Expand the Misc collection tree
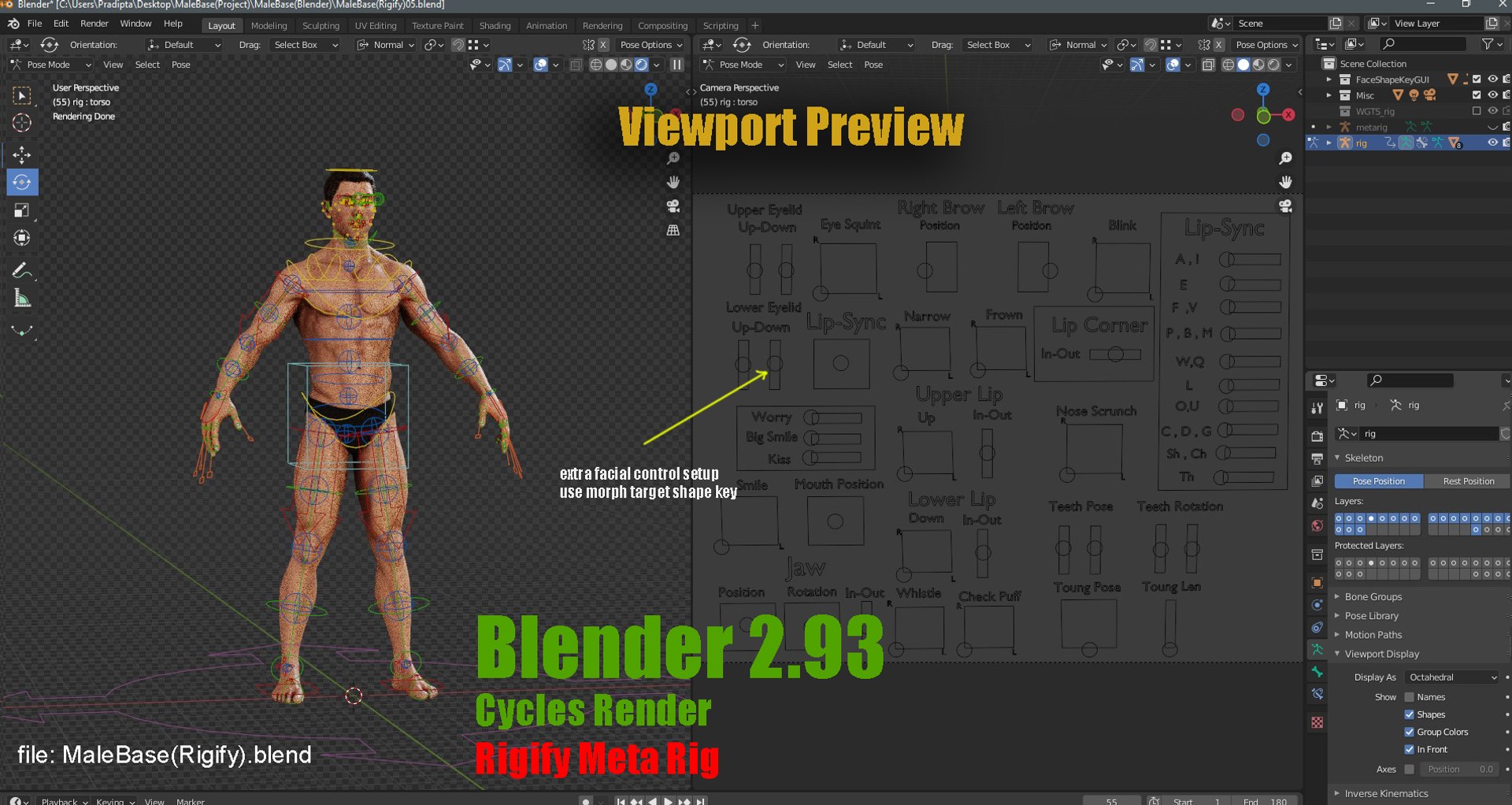1512x805 pixels. [x=1329, y=95]
